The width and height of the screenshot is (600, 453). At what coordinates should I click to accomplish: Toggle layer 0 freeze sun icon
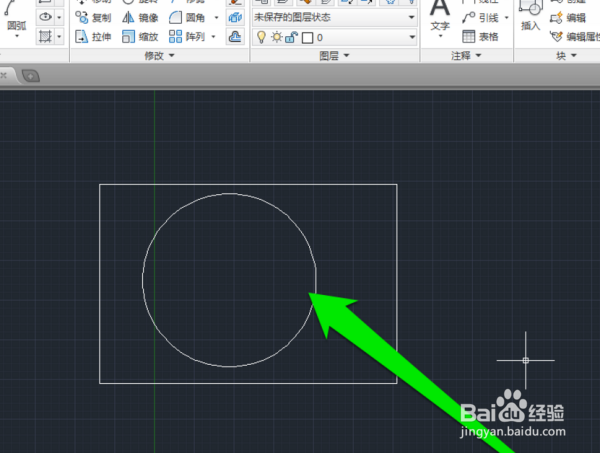click(277, 37)
